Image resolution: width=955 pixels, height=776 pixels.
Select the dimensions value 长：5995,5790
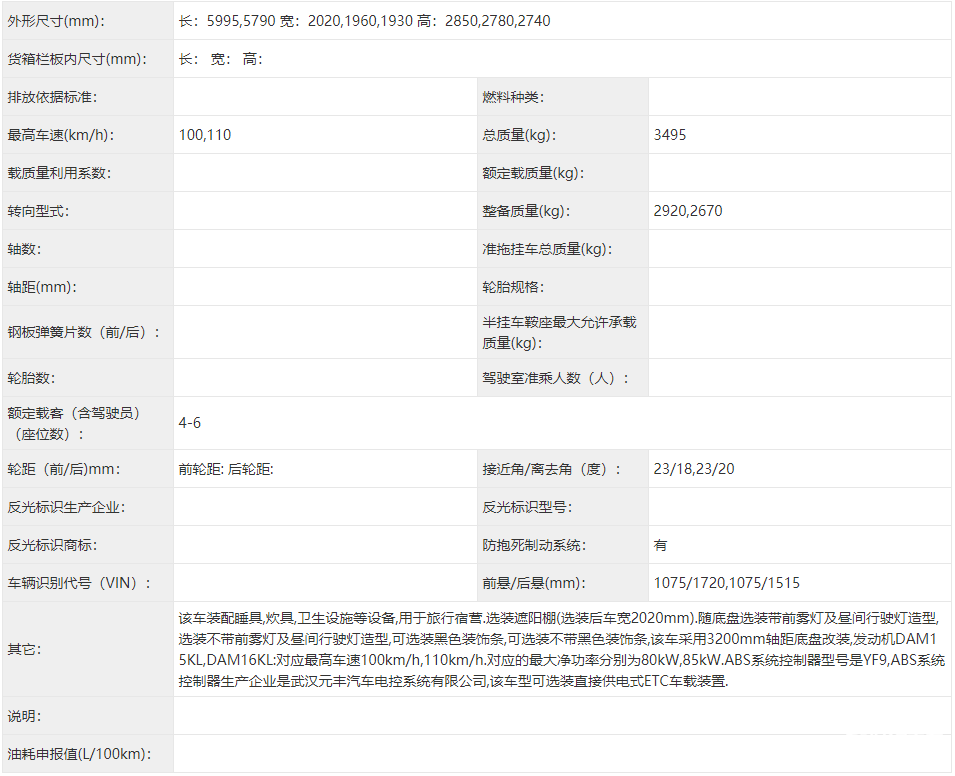227,21
